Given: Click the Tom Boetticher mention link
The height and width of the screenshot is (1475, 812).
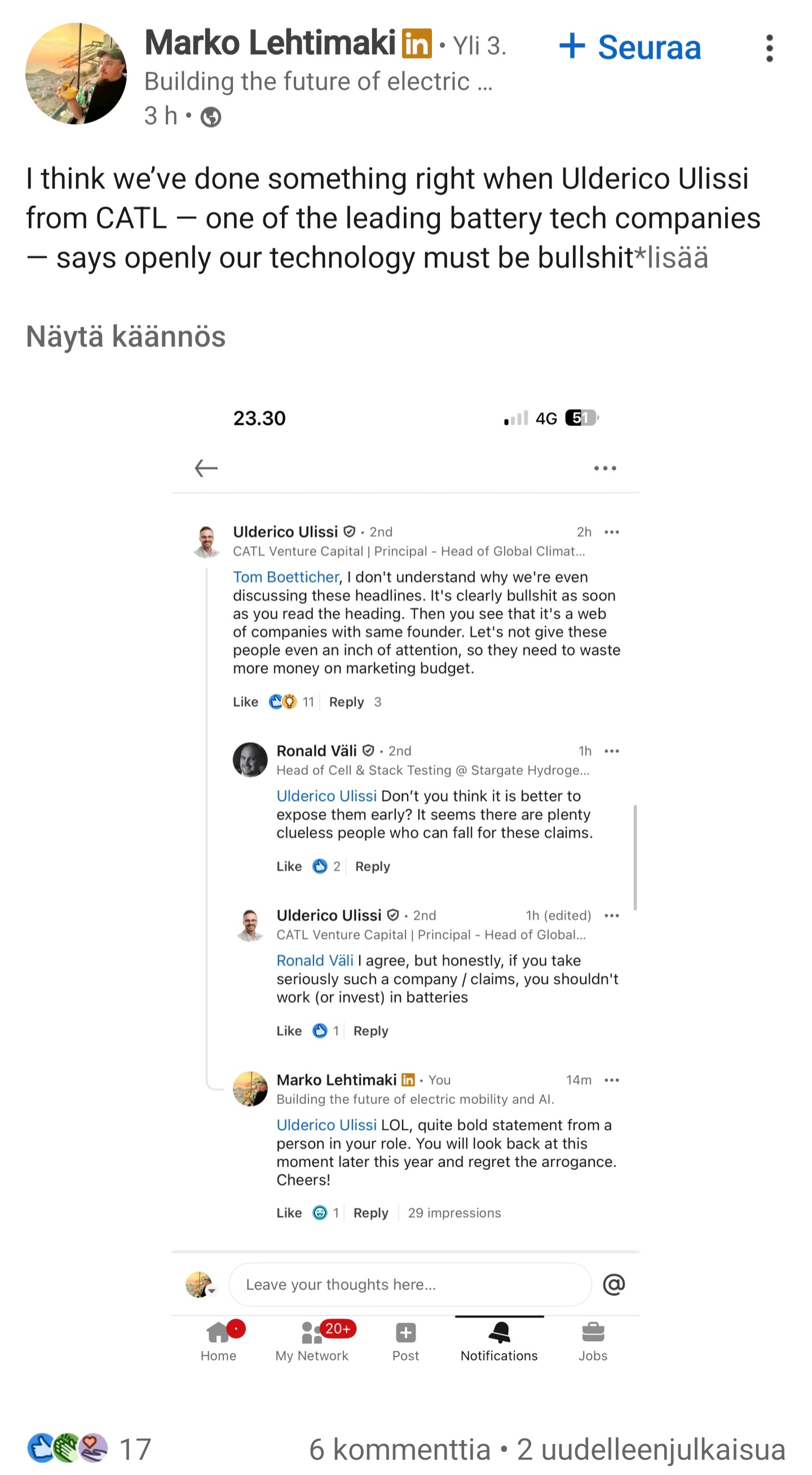Looking at the screenshot, I should 286,576.
